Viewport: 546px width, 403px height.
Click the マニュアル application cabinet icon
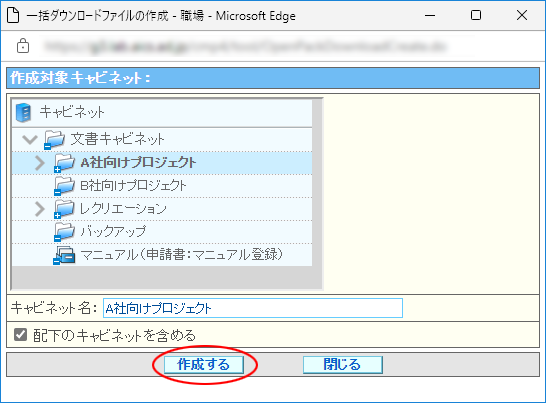click(64, 255)
